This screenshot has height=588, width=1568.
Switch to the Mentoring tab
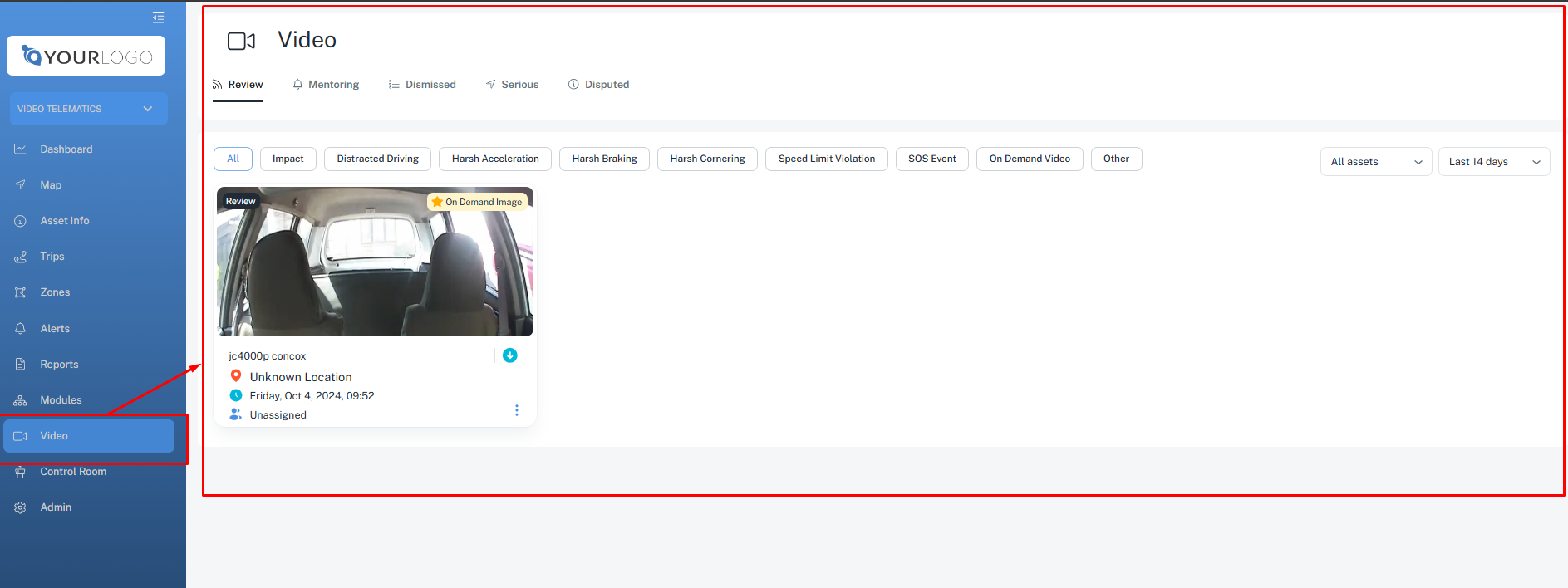coord(326,85)
